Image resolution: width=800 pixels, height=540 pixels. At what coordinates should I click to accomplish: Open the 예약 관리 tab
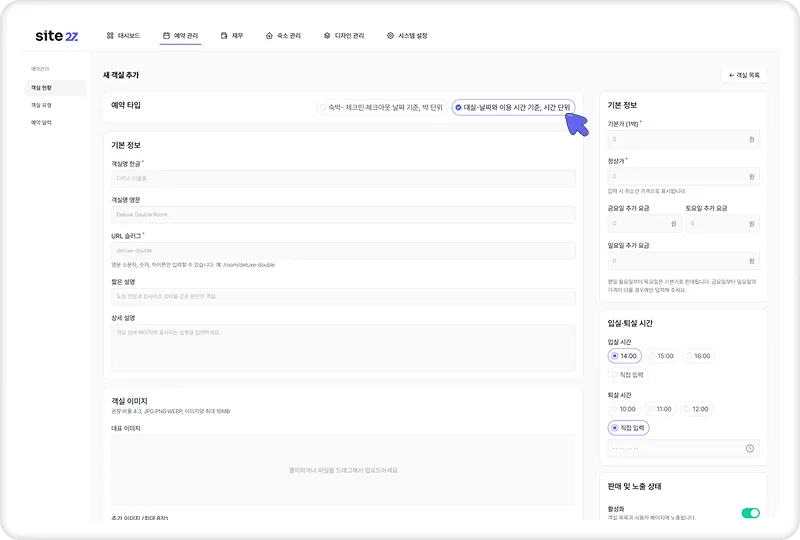coord(180,36)
